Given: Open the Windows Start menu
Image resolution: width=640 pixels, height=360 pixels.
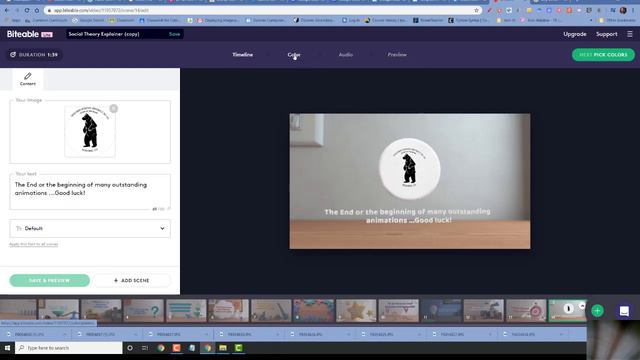Looking at the screenshot, I should 7,348.
